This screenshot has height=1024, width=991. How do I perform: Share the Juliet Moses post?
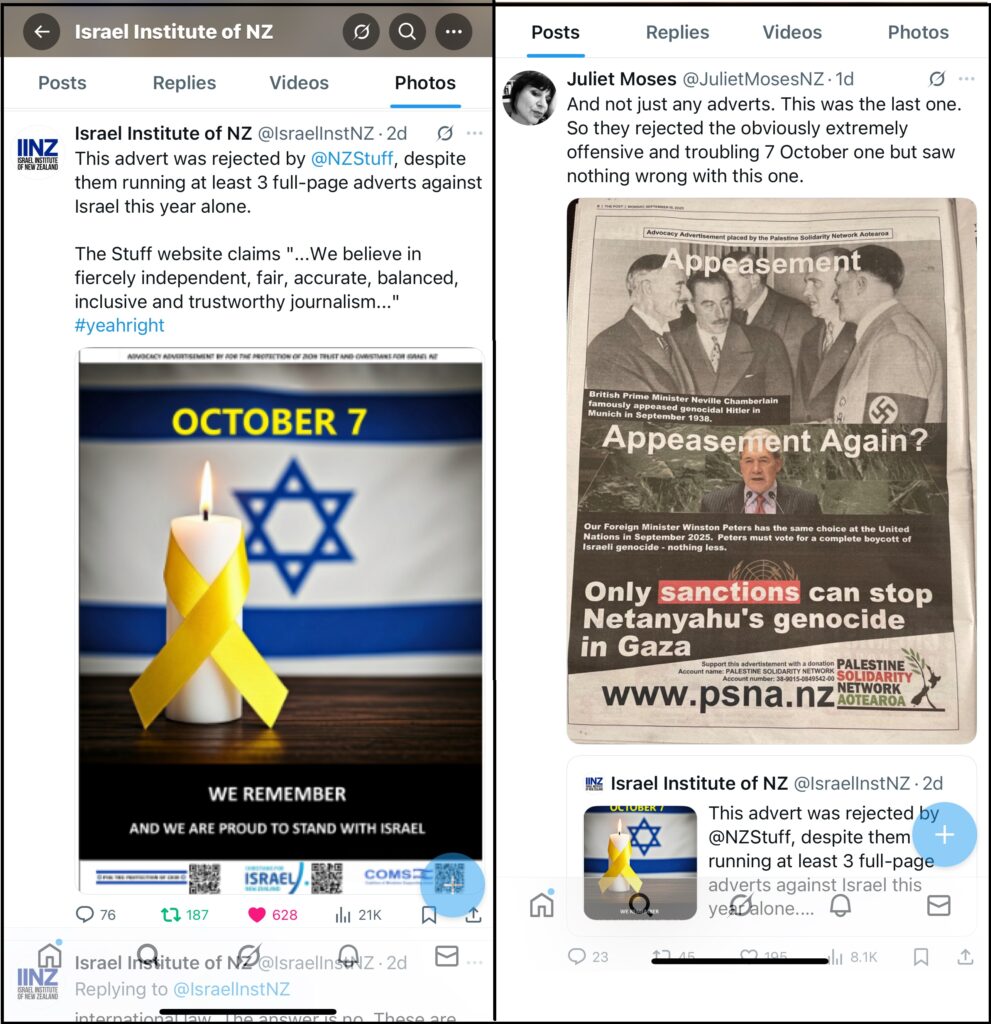966,957
